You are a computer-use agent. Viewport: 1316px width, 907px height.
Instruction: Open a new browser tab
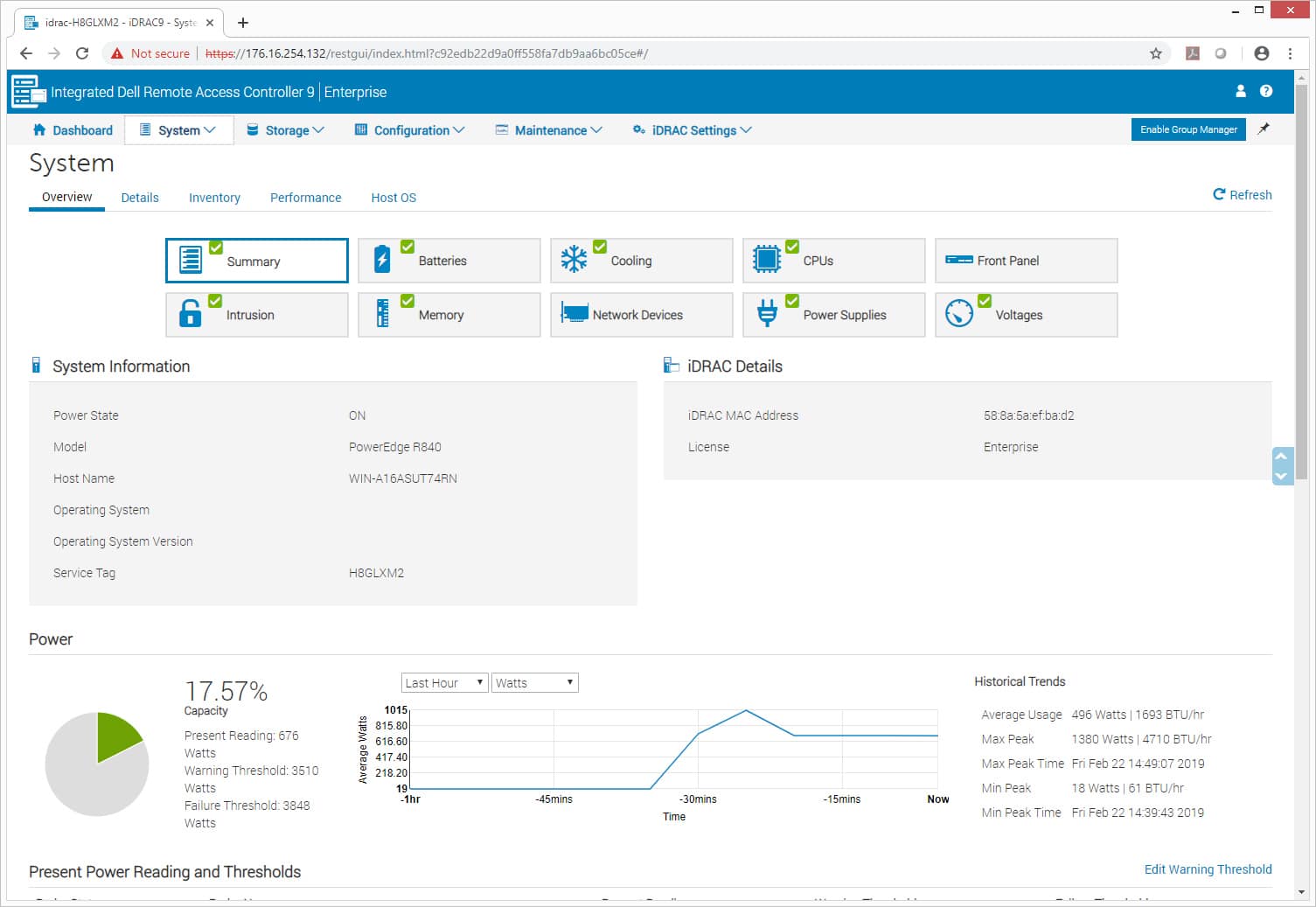pos(243,23)
